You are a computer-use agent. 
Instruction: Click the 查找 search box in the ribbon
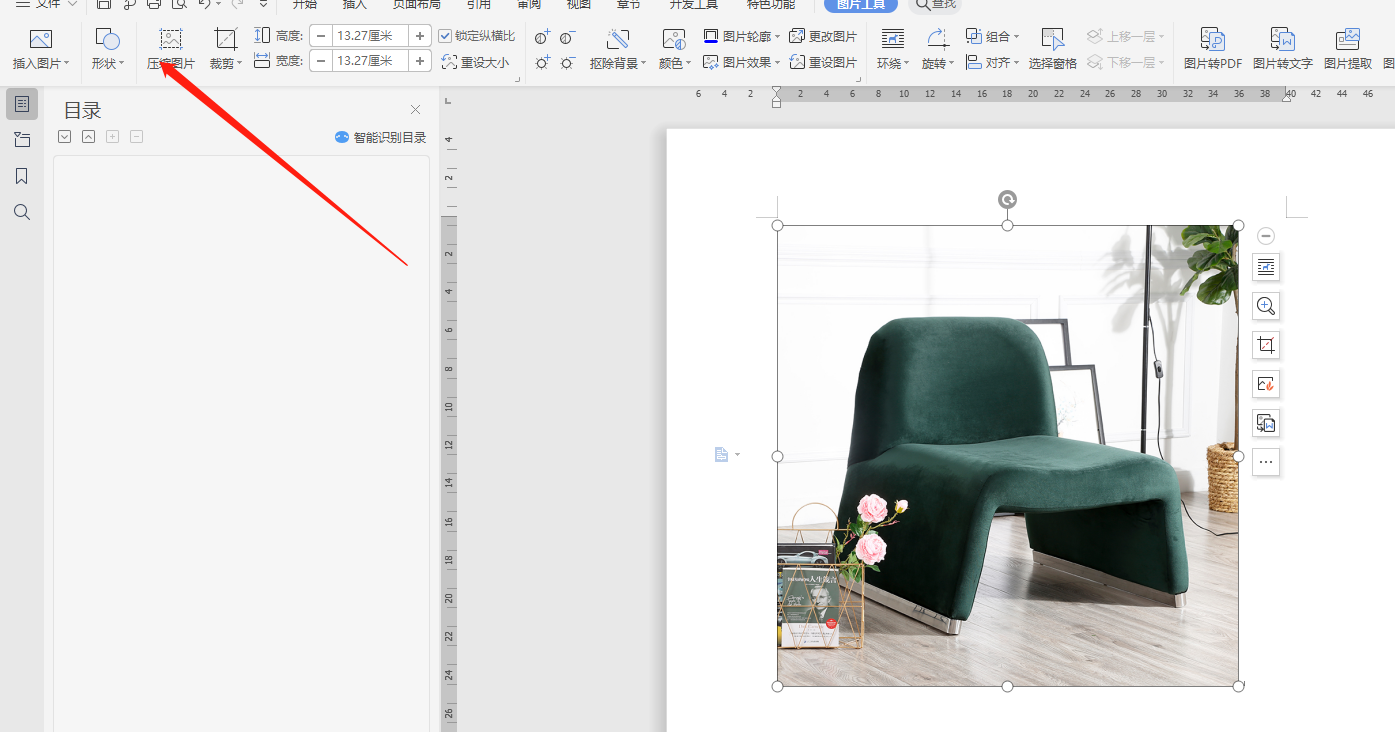936,5
